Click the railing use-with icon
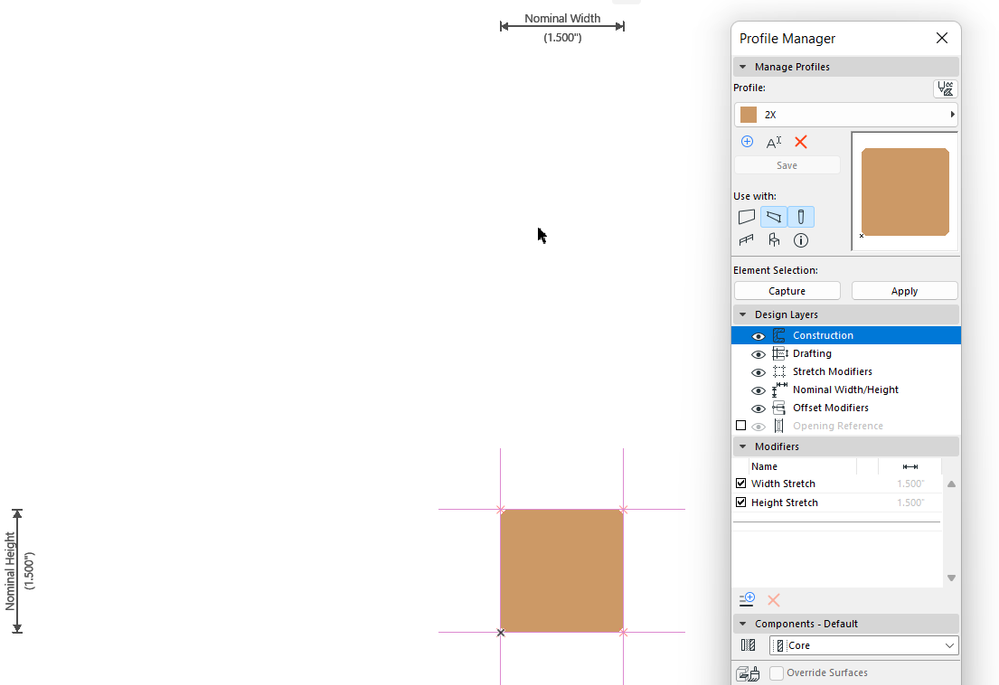999x685 pixels. click(746, 240)
